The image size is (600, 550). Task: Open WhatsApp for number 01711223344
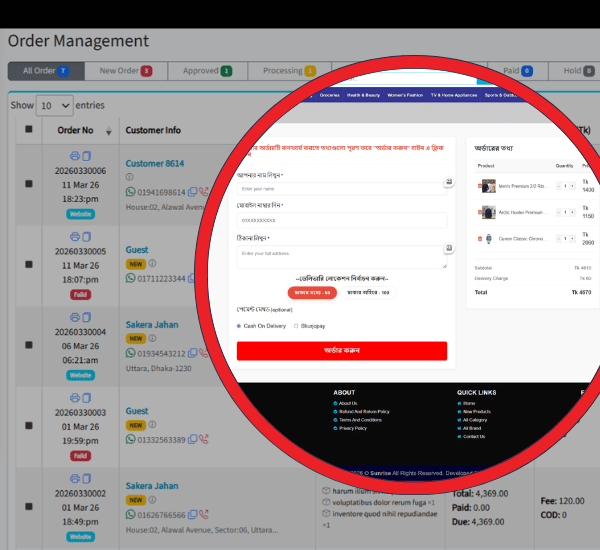130,278
